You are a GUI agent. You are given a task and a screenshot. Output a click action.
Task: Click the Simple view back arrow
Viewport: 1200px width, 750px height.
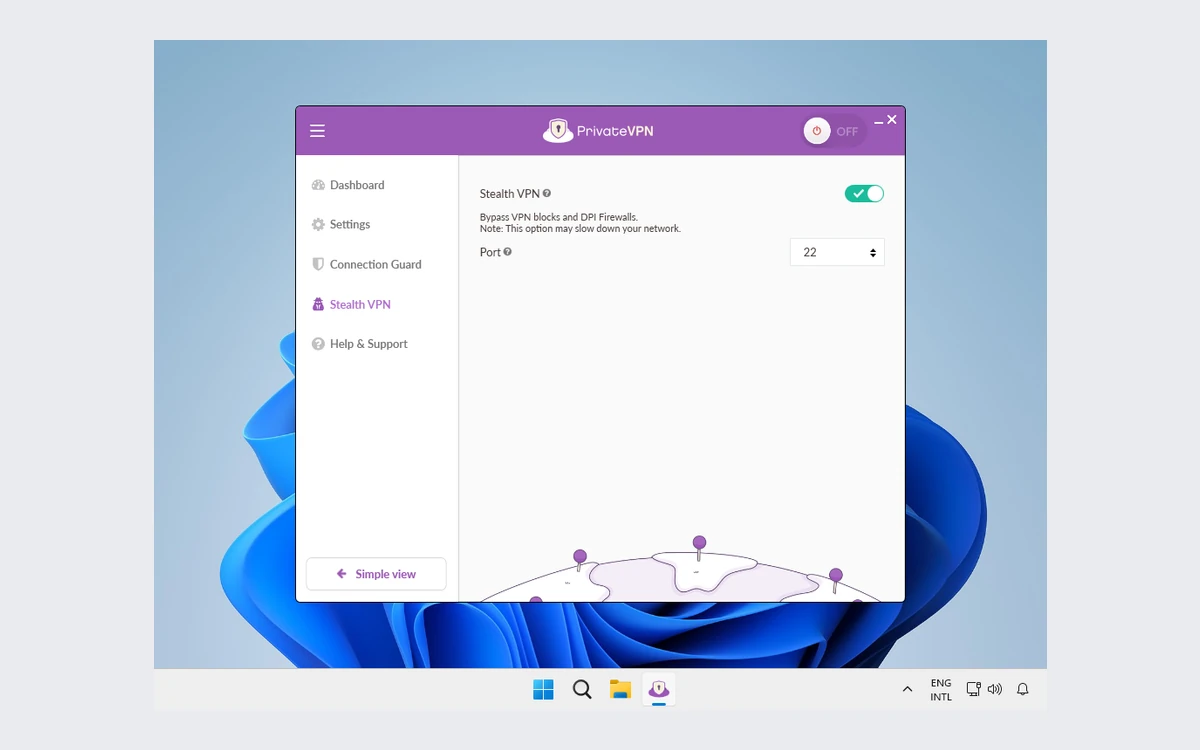pos(342,574)
